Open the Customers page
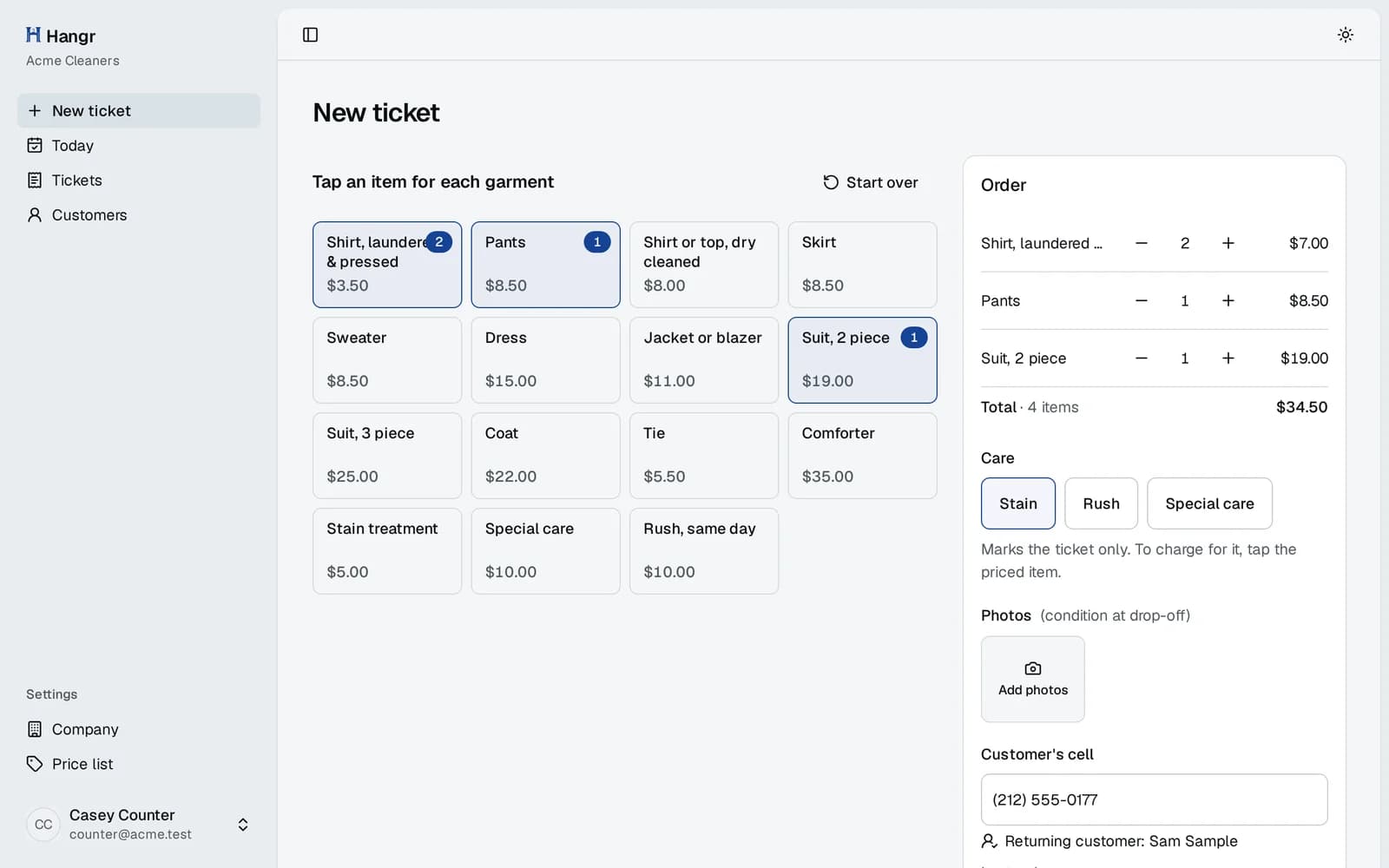 click(x=139, y=215)
